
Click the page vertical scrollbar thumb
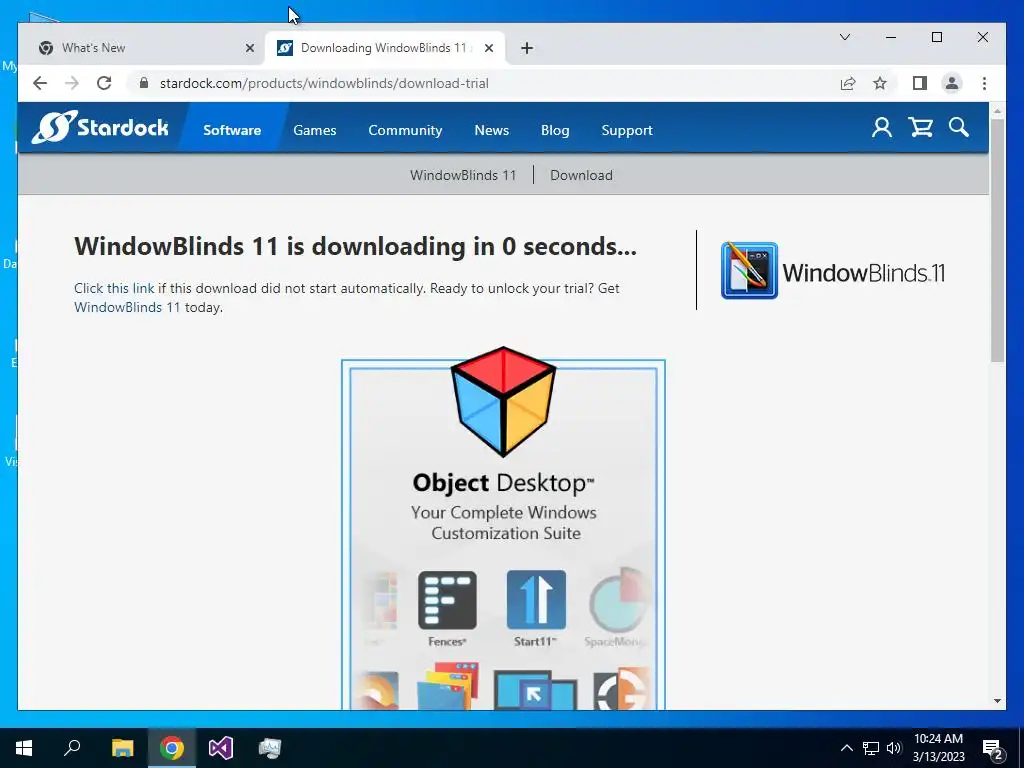pos(997,240)
